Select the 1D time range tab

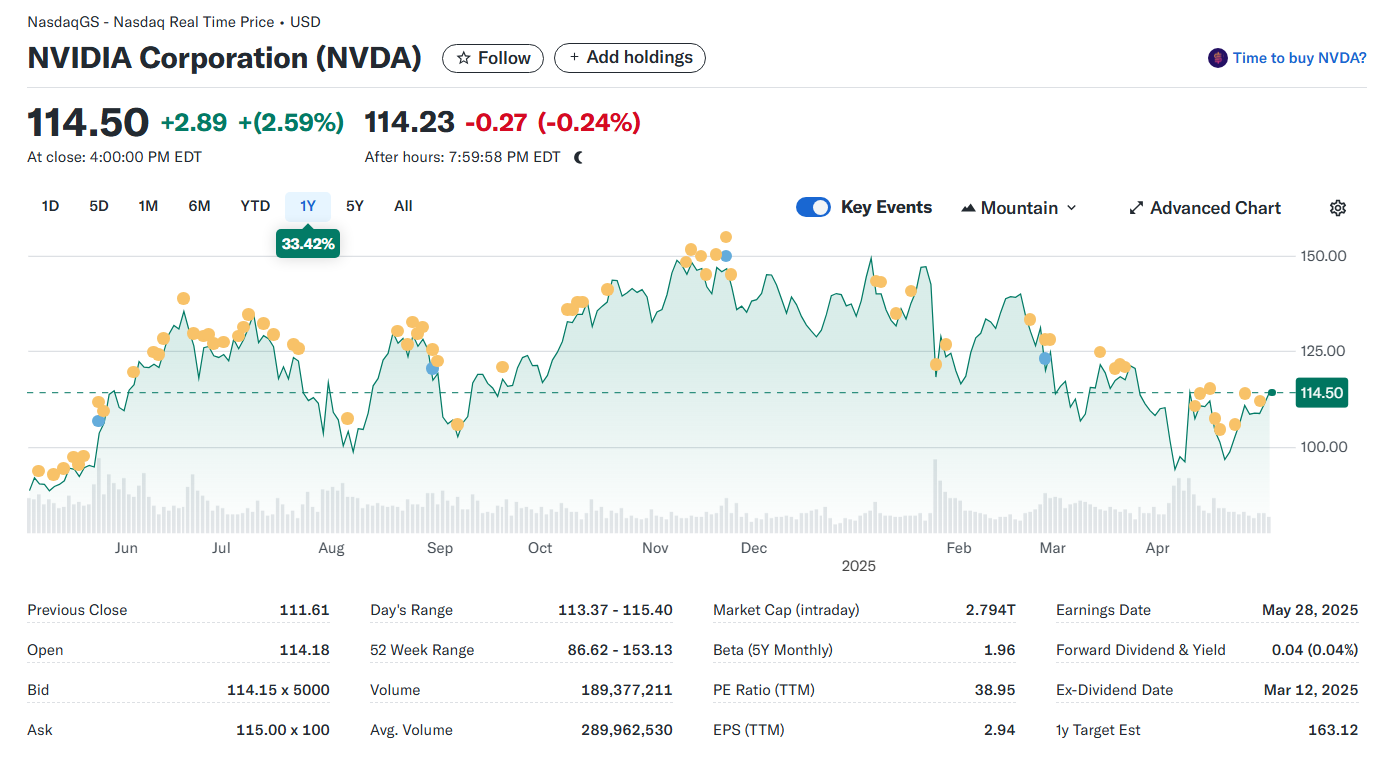pyautogui.click(x=50, y=206)
